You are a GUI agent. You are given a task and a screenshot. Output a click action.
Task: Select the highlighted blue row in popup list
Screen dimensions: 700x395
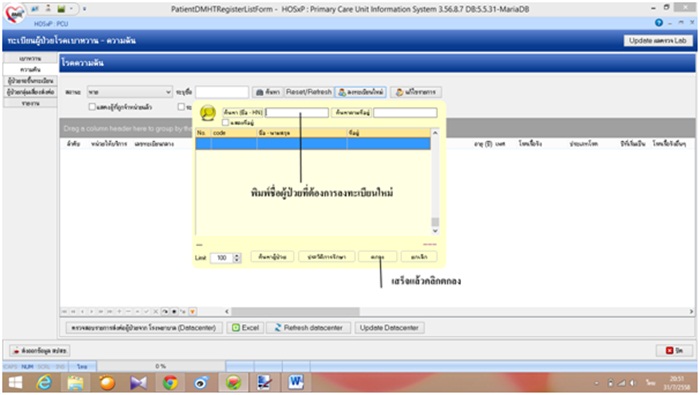point(313,143)
